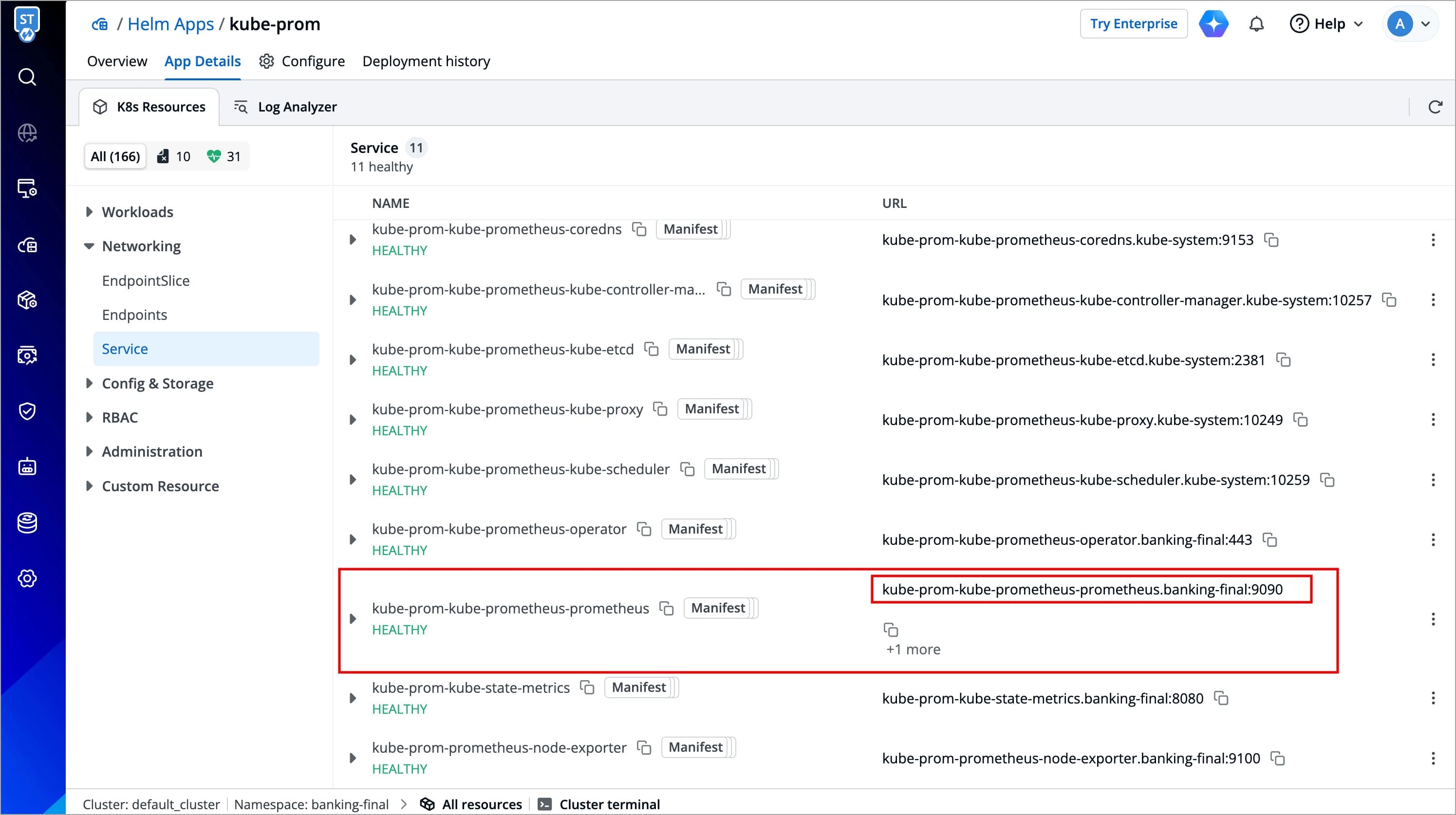The height and width of the screenshot is (815, 1456).
Task: Click the refresh icon in the resources toolbar
Action: click(x=1435, y=107)
